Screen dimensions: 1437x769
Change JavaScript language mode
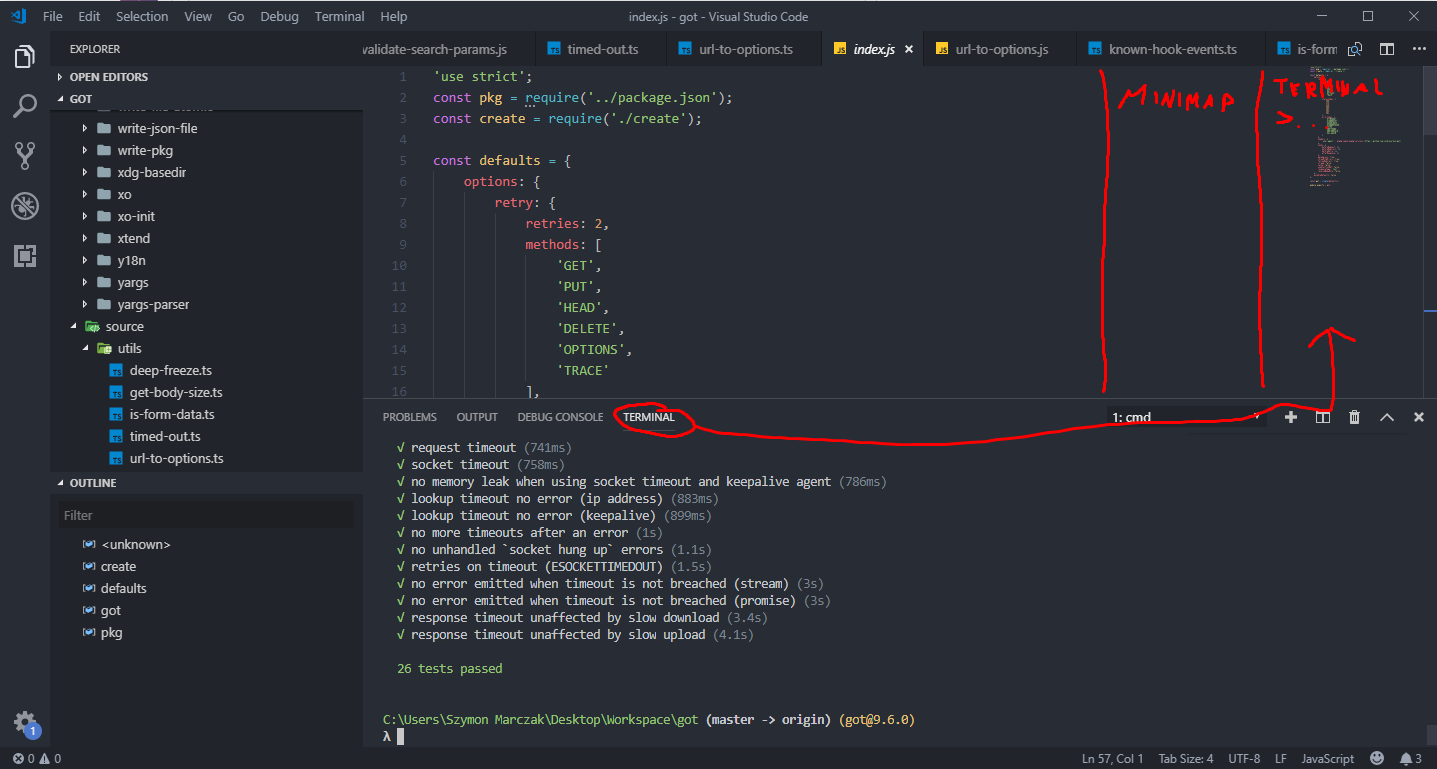(1328, 758)
